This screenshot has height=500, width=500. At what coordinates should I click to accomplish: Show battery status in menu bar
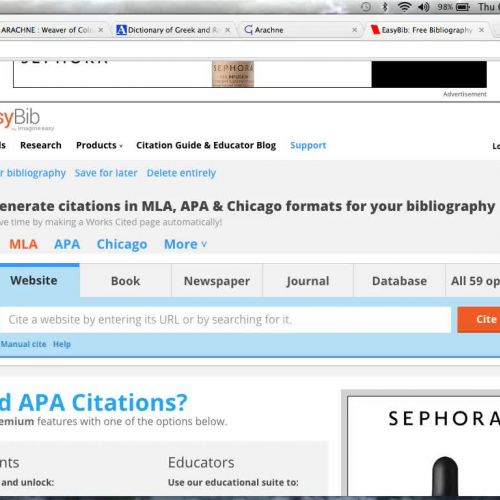coord(454,7)
